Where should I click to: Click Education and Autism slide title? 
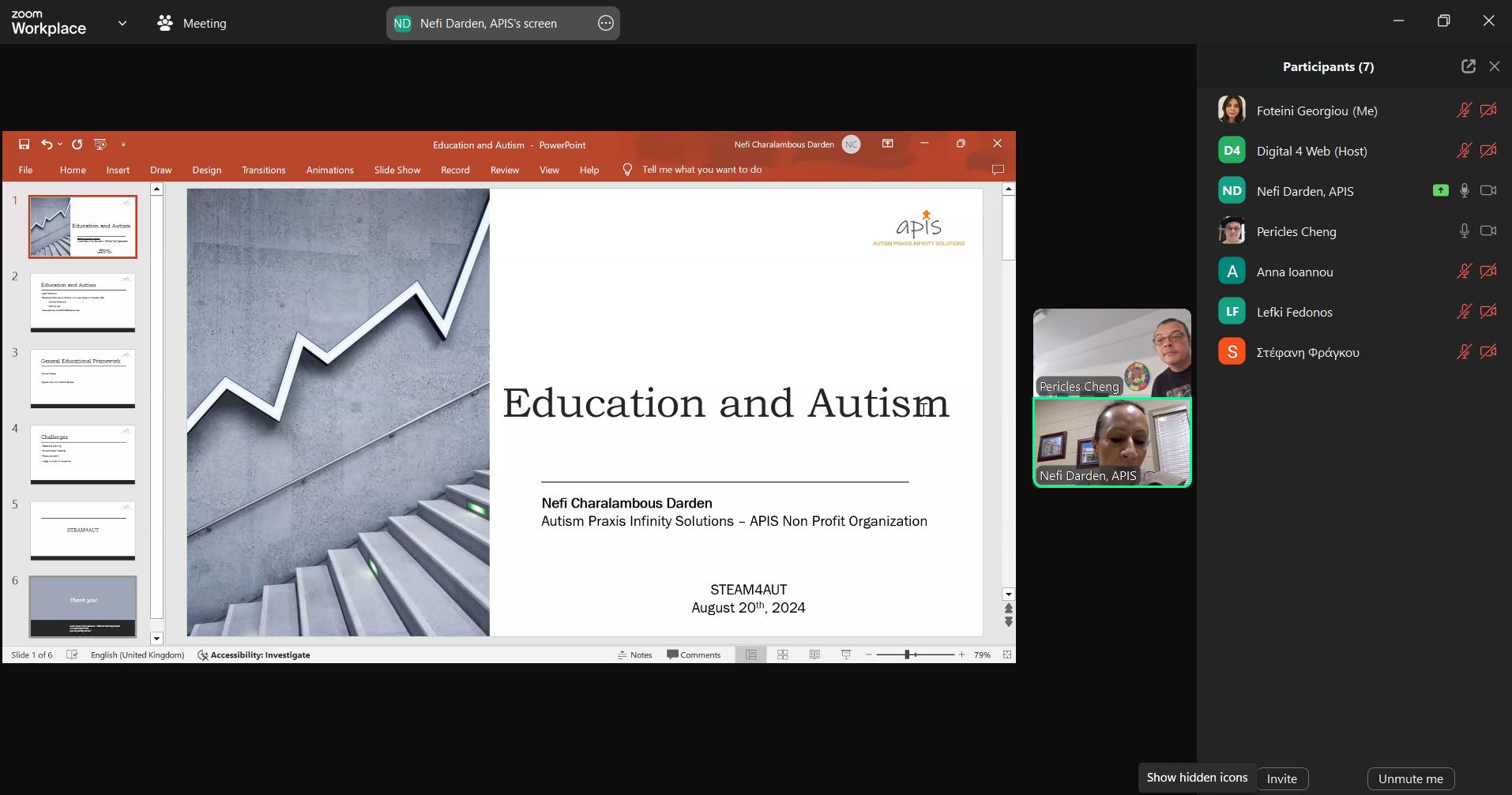click(726, 403)
